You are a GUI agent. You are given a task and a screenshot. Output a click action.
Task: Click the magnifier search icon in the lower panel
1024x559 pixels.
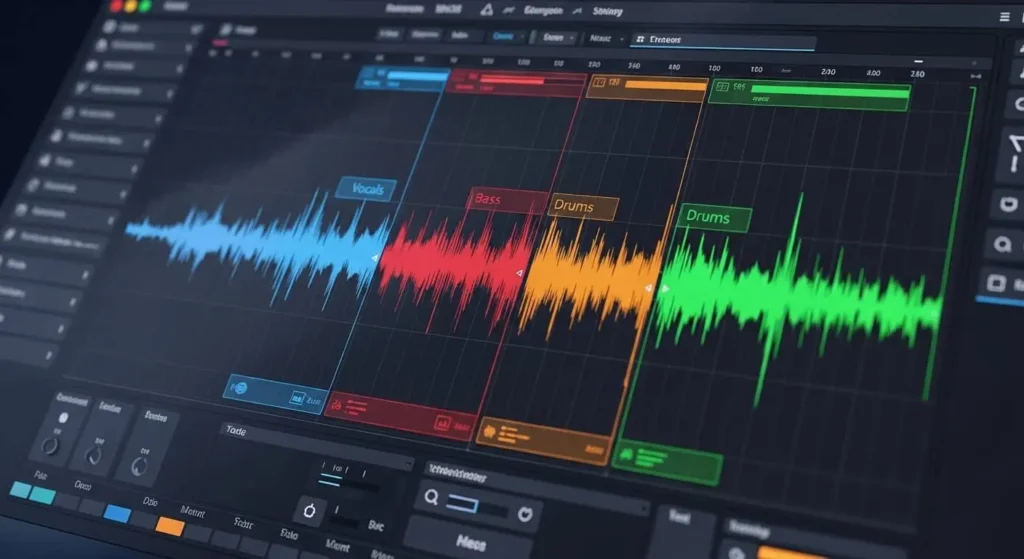click(431, 497)
